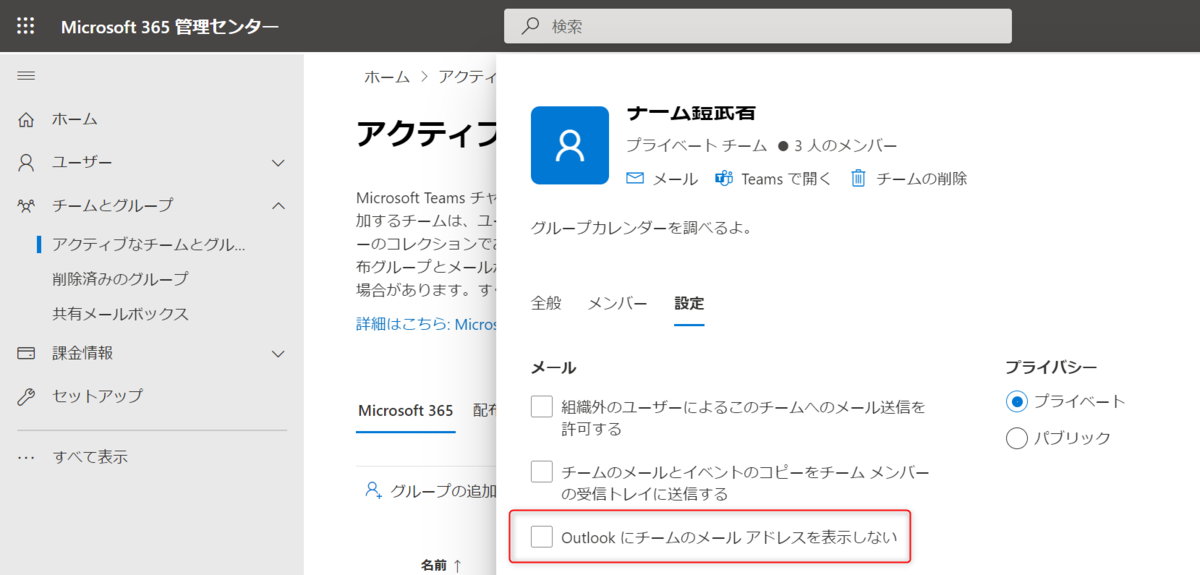Screen dimensions: 1200x575
Task: Click セットアップ label in sidebar
Action: point(97,396)
